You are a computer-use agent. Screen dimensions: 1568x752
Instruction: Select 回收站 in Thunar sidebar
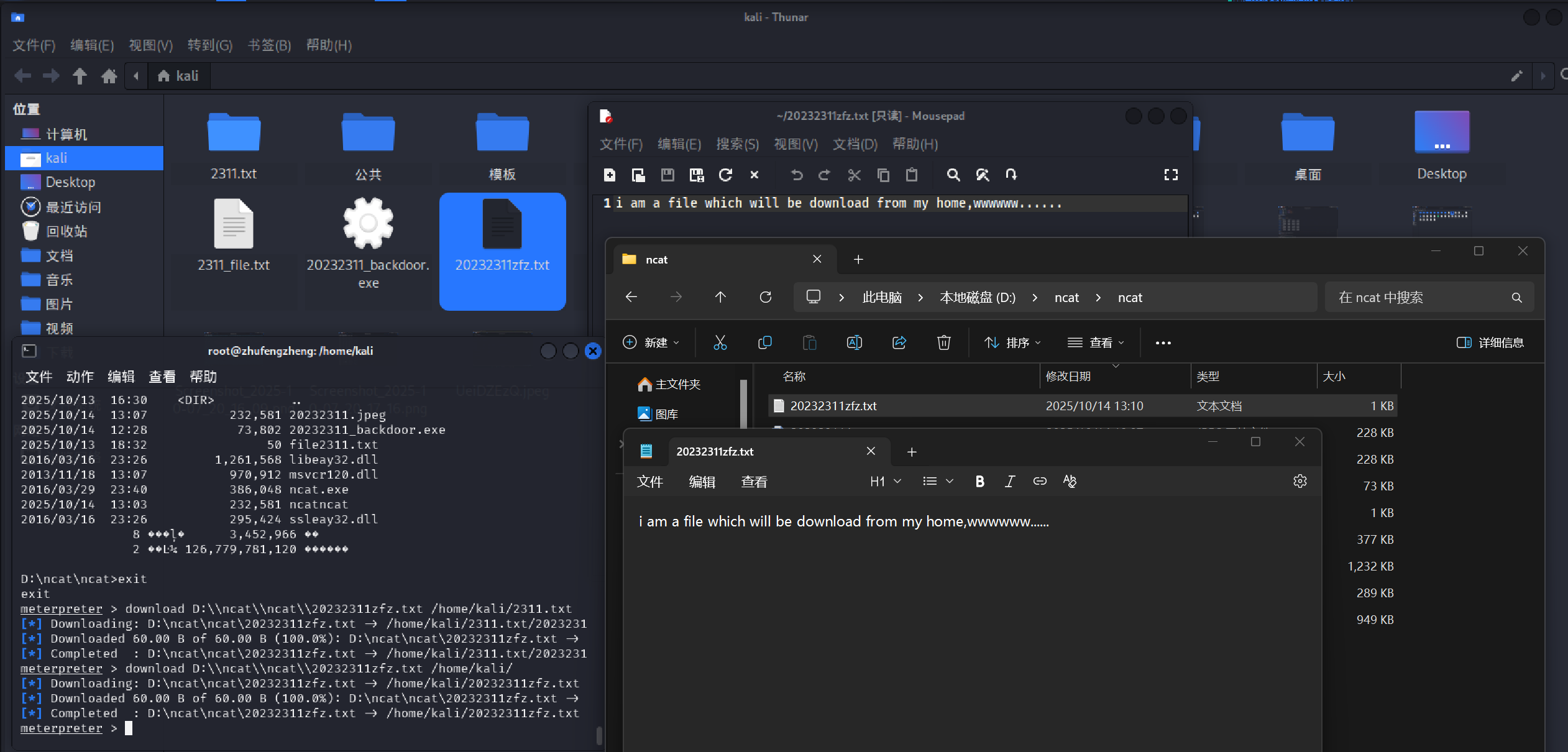tap(66, 231)
